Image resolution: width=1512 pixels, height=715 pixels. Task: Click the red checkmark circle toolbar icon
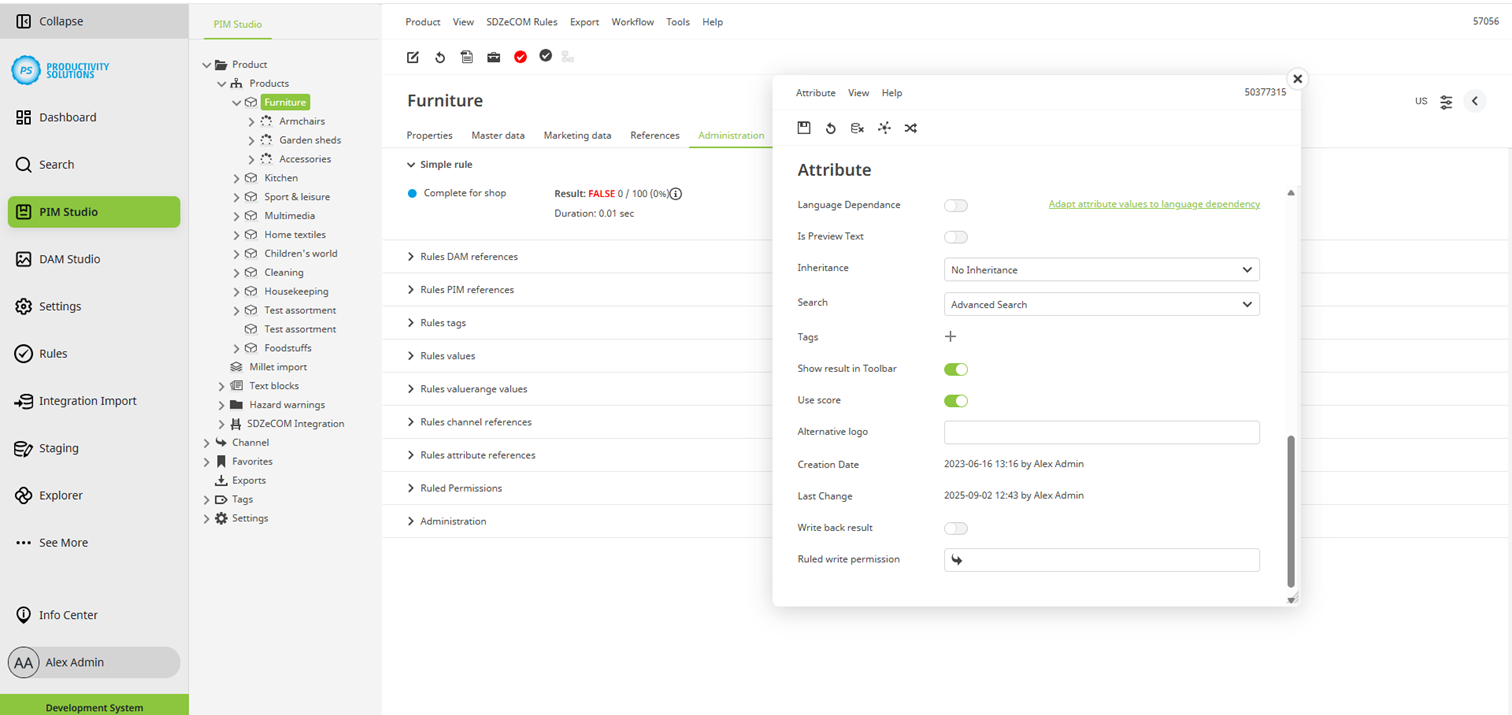520,57
